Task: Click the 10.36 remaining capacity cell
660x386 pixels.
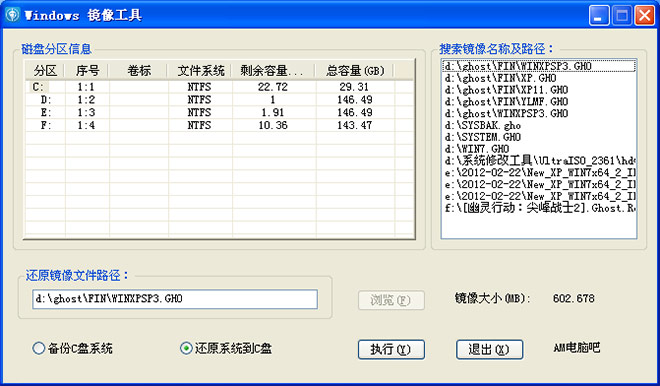Action: pyautogui.click(x=273, y=125)
